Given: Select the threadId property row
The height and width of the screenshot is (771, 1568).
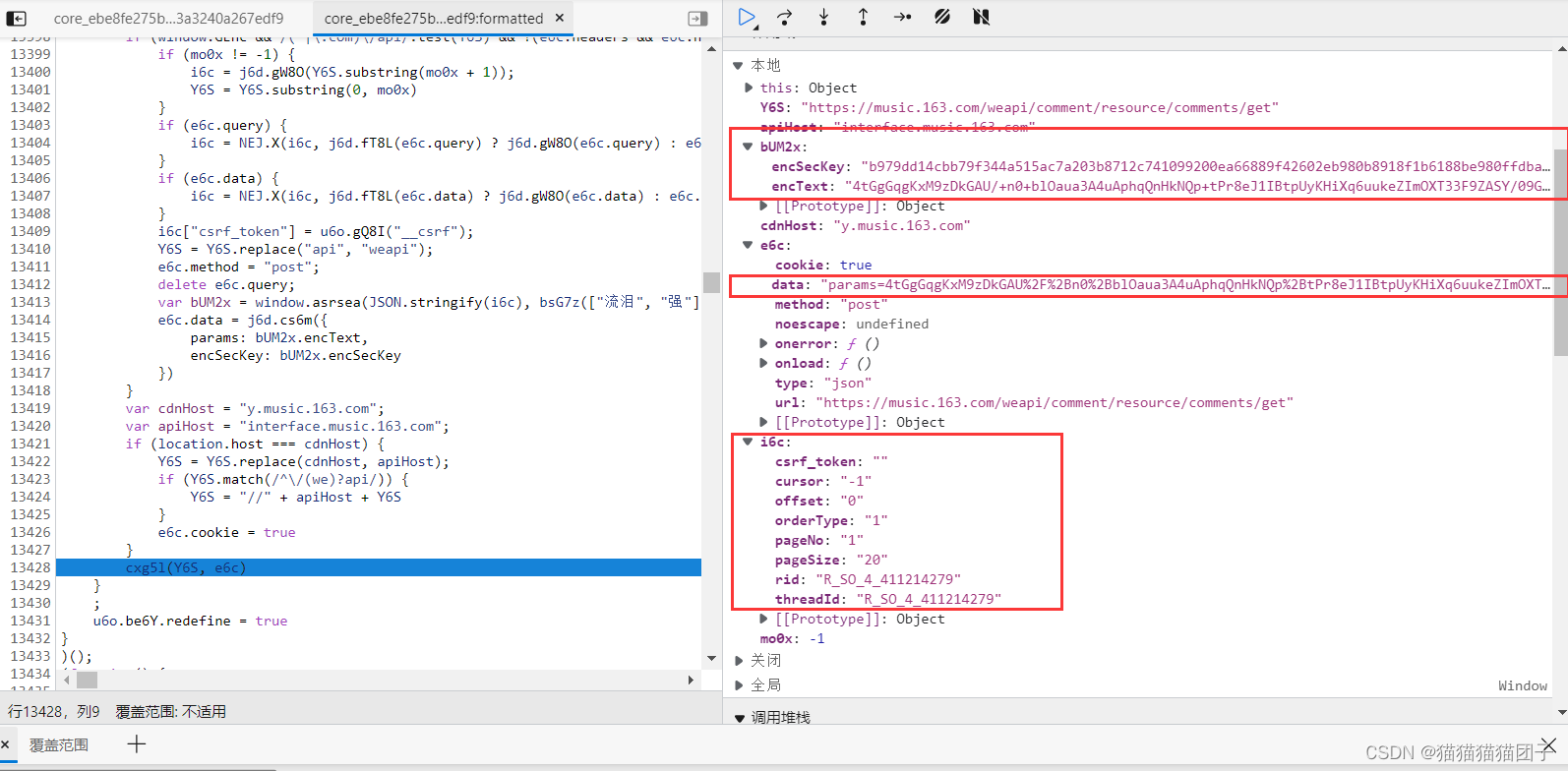Looking at the screenshot, I should coord(888,599).
